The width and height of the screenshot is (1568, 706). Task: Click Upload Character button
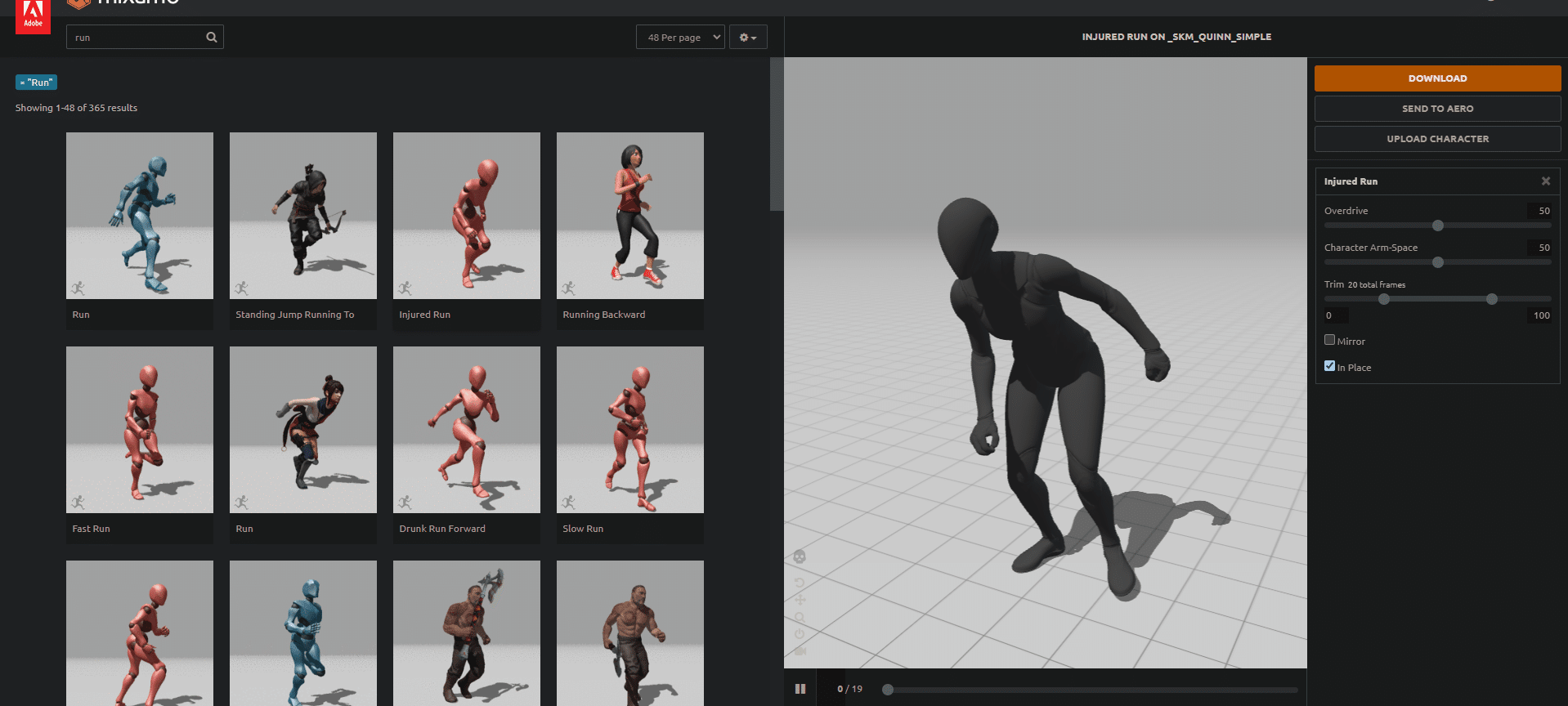point(1437,139)
